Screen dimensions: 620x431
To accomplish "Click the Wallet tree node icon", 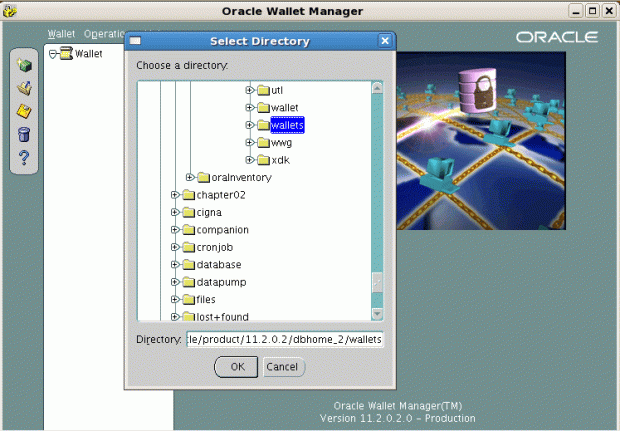I will click(66, 54).
